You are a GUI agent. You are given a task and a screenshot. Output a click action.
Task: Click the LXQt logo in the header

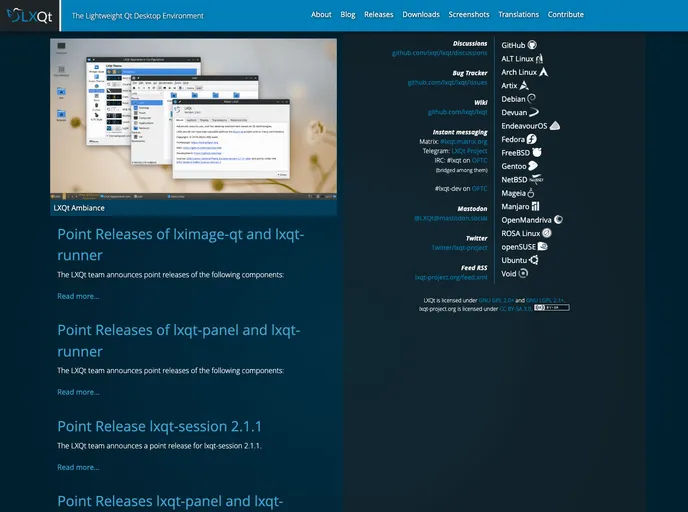point(30,16)
